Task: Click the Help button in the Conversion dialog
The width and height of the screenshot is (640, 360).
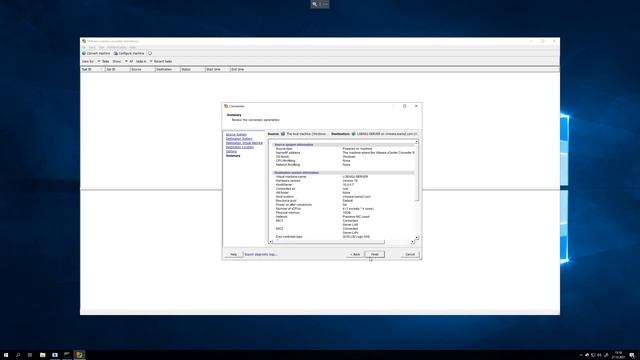Action: pos(233,254)
